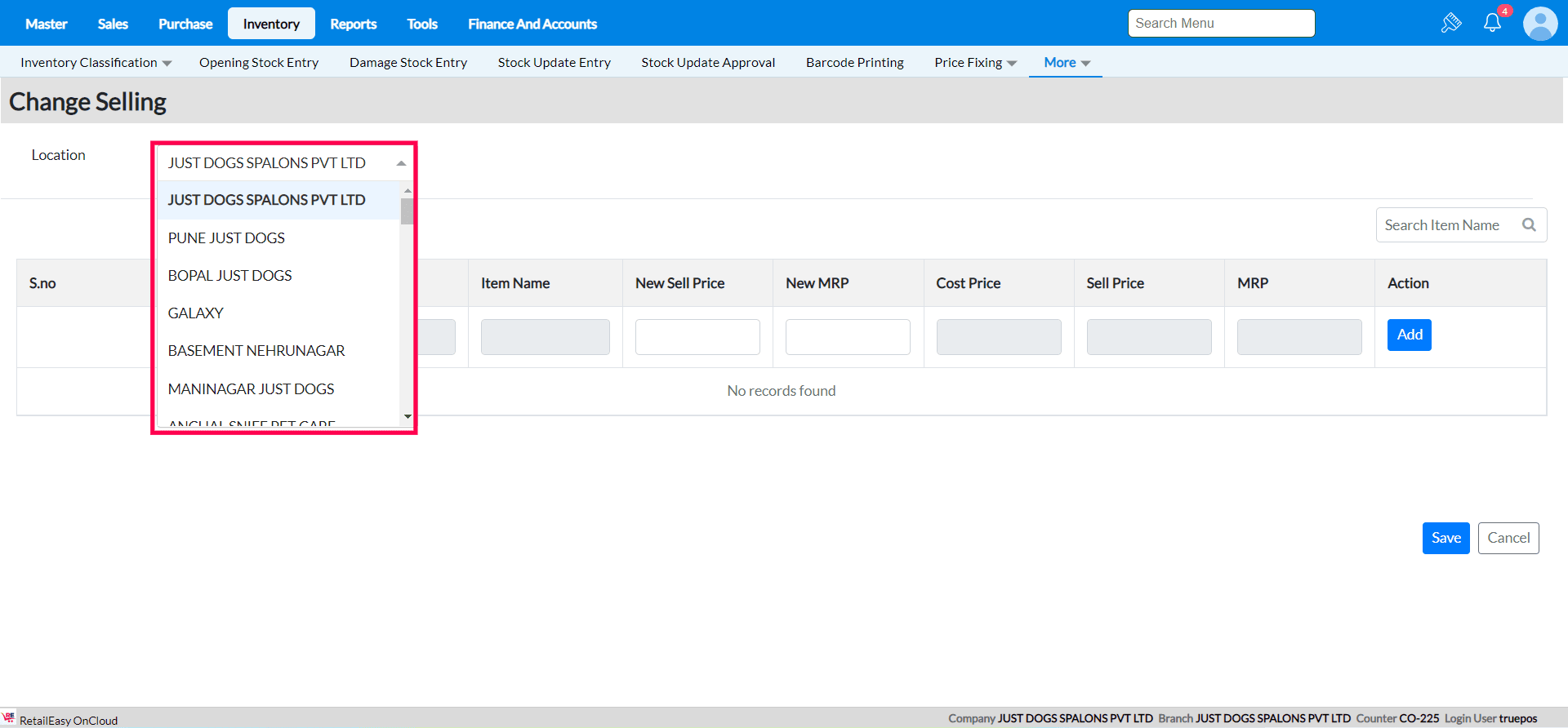Click the location list scrollbar thumb
Image resolution: width=1568 pixels, height=728 pixels.
pyautogui.click(x=407, y=211)
